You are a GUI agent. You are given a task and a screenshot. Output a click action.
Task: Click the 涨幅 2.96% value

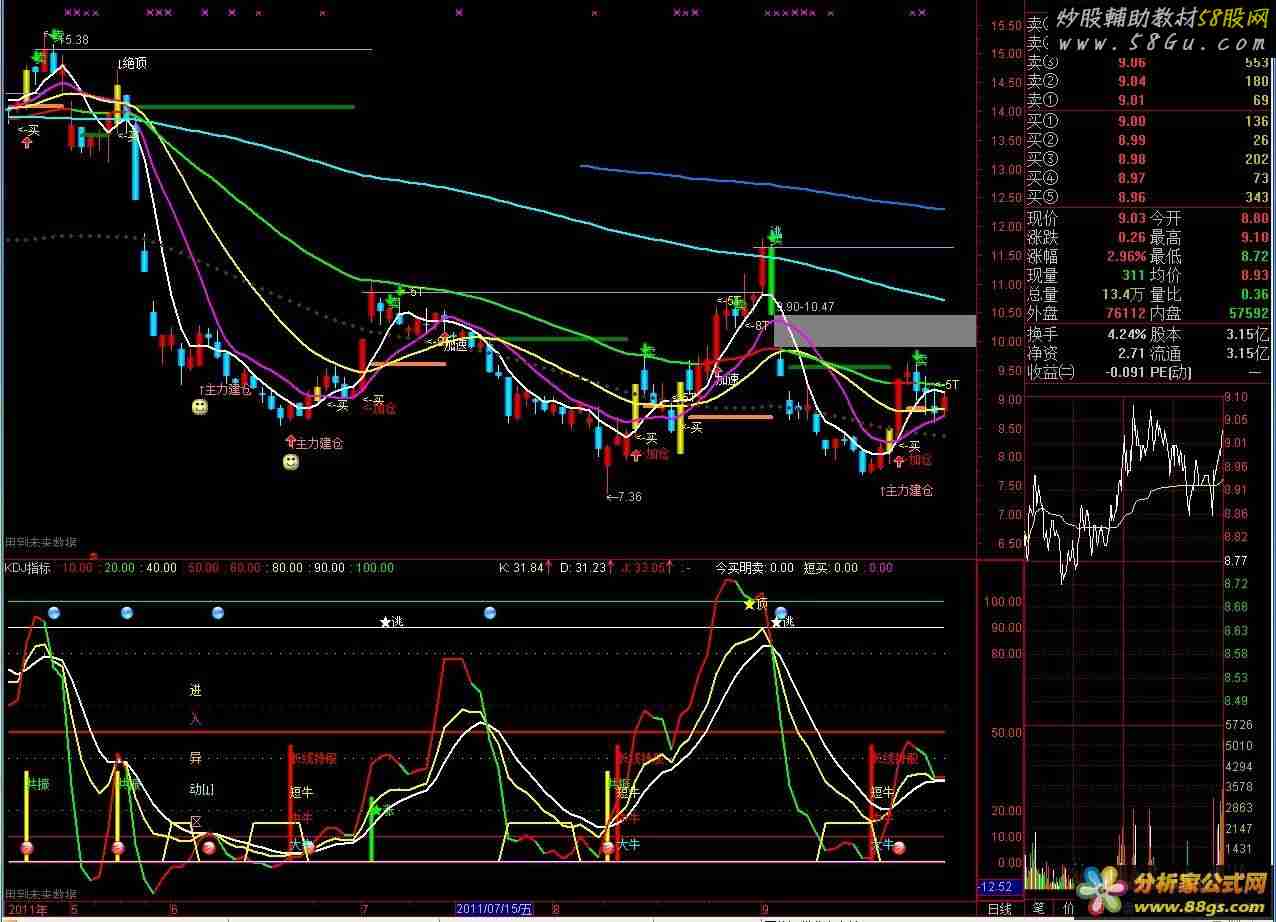(1124, 256)
